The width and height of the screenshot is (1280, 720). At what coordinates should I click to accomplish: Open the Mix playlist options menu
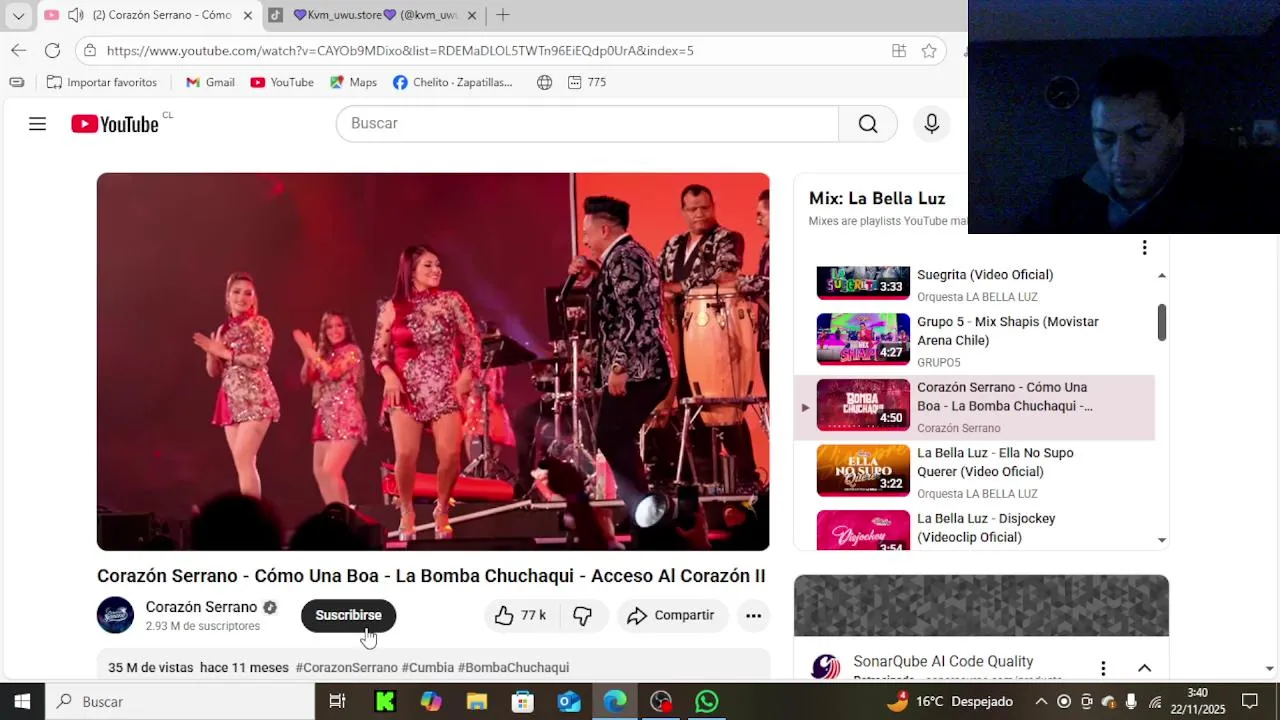tap(1144, 247)
